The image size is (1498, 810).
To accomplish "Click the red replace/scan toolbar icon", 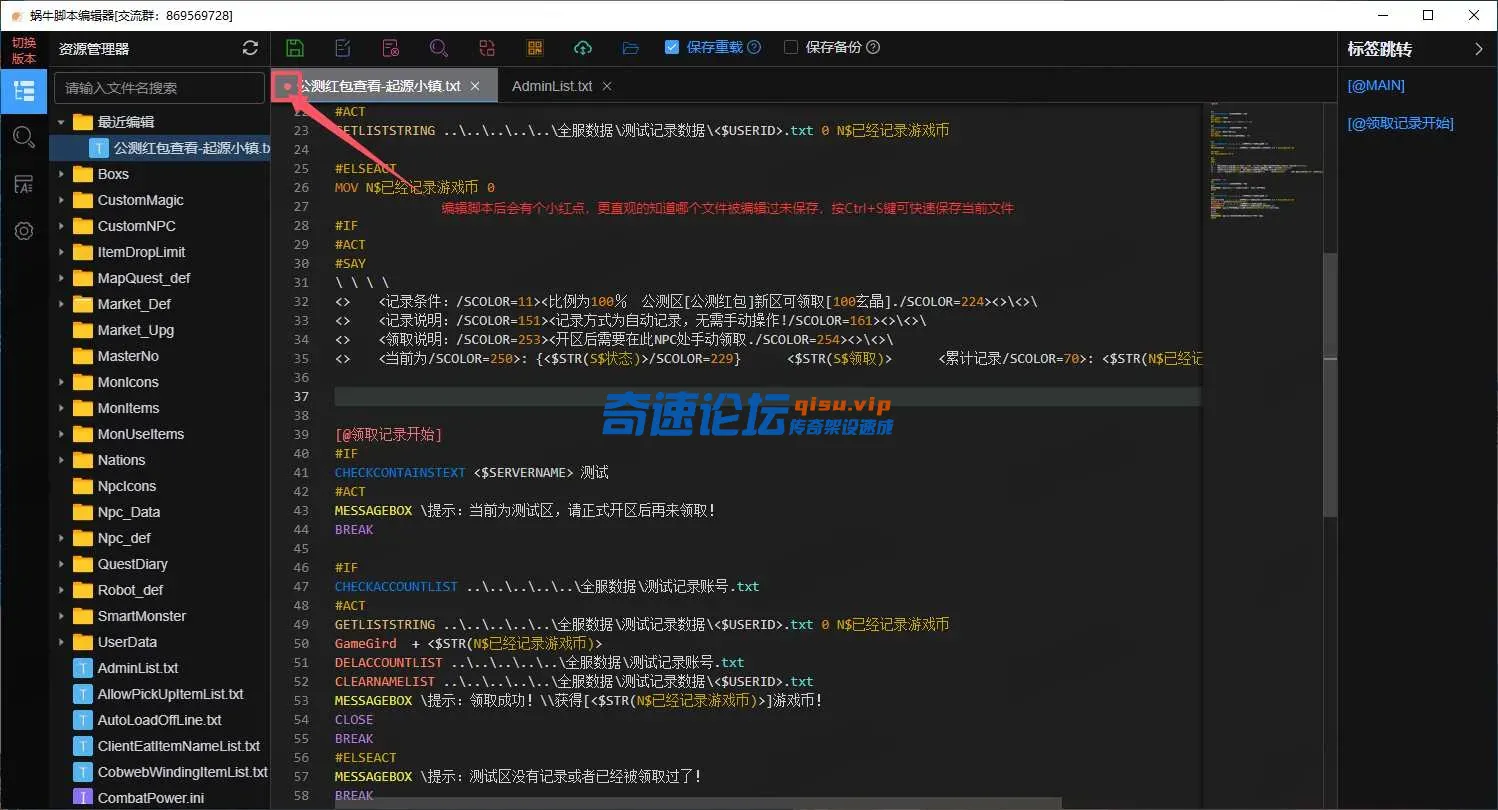I will pos(487,48).
